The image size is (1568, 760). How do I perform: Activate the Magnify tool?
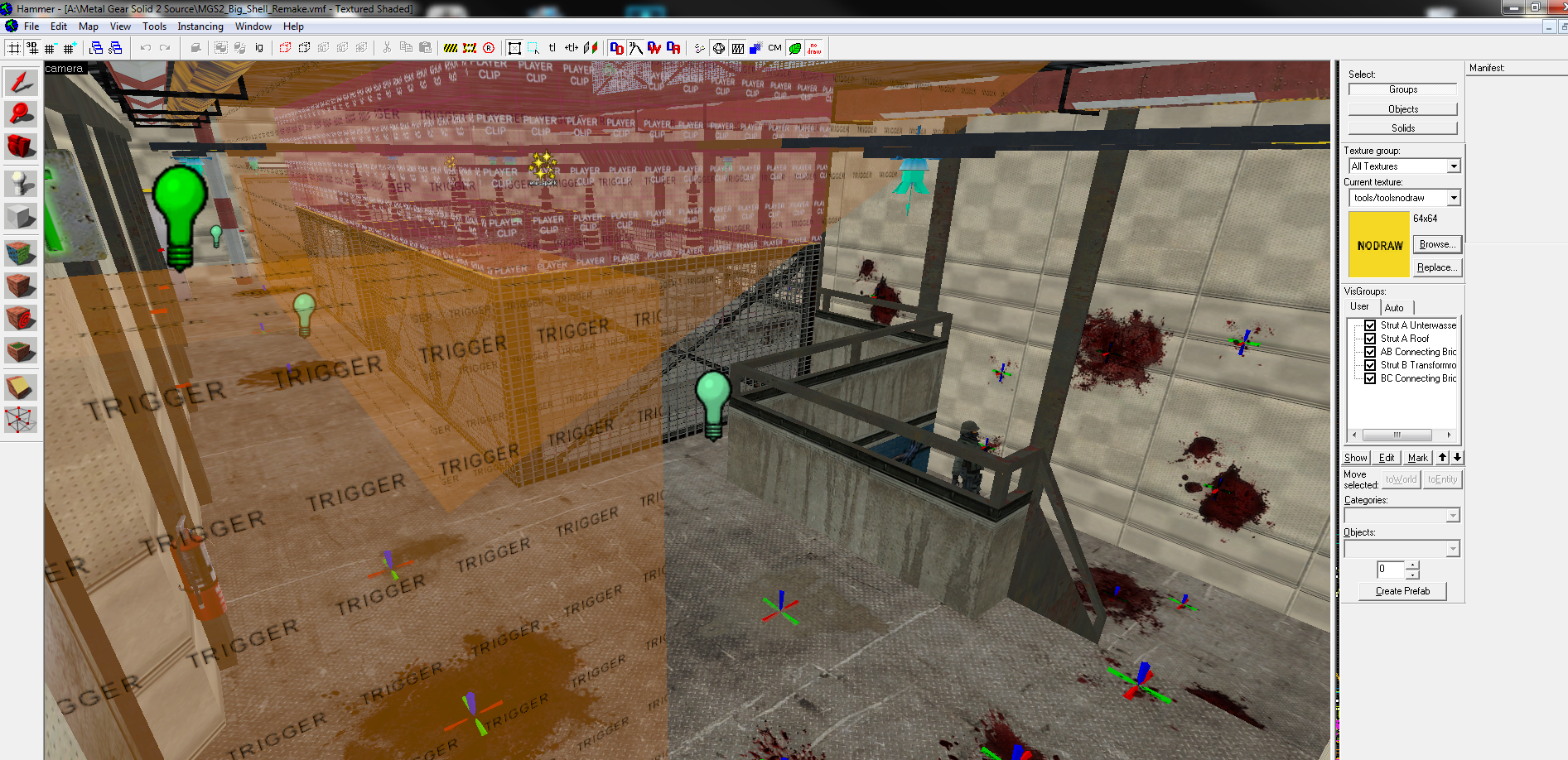click(21, 114)
